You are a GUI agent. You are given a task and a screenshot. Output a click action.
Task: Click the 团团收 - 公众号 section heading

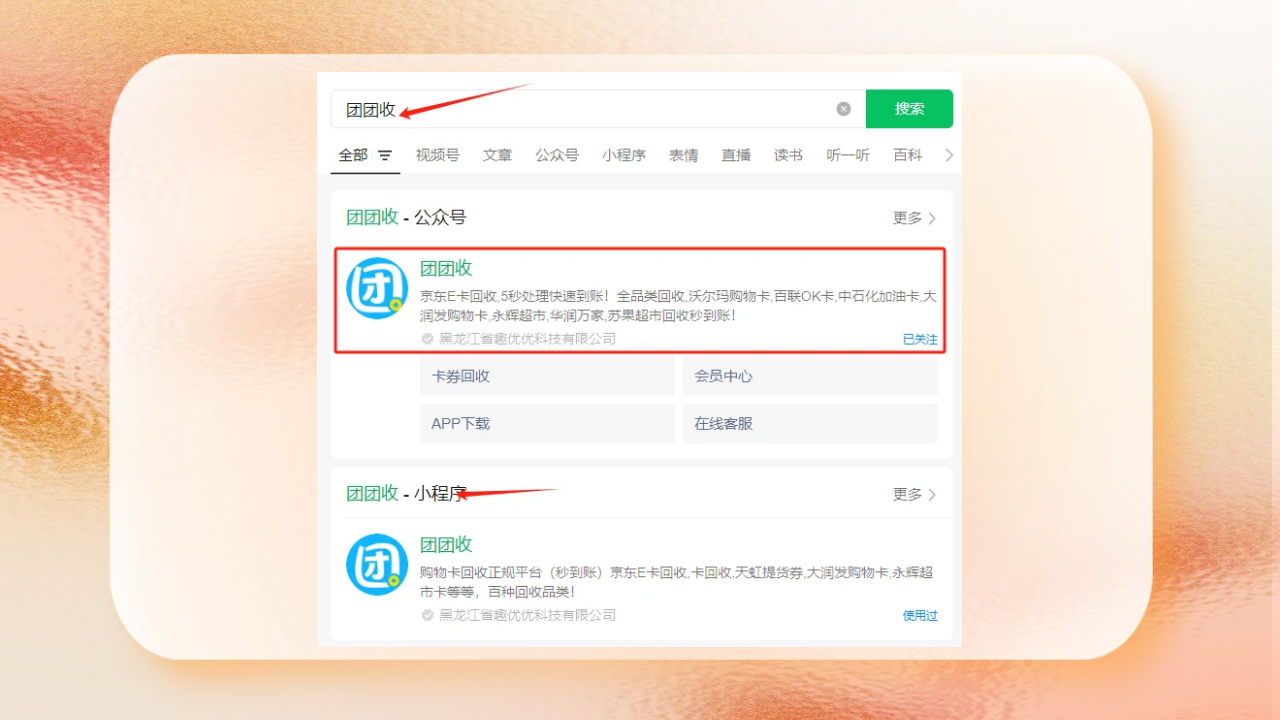pos(406,218)
